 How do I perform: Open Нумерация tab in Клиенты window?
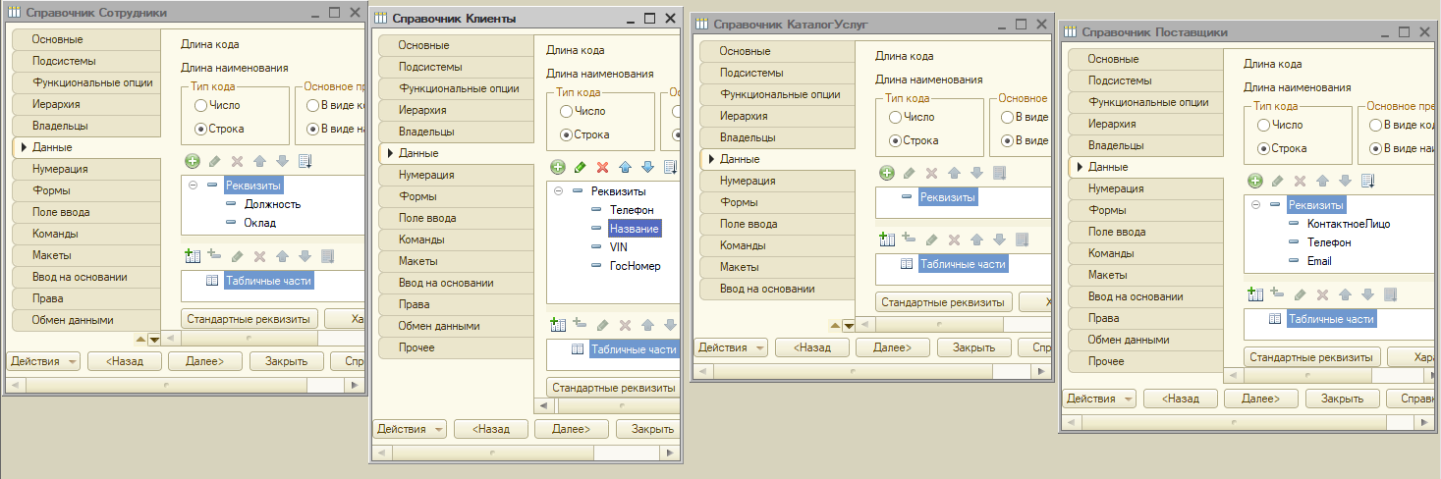pyautogui.click(x=453, y=175)
